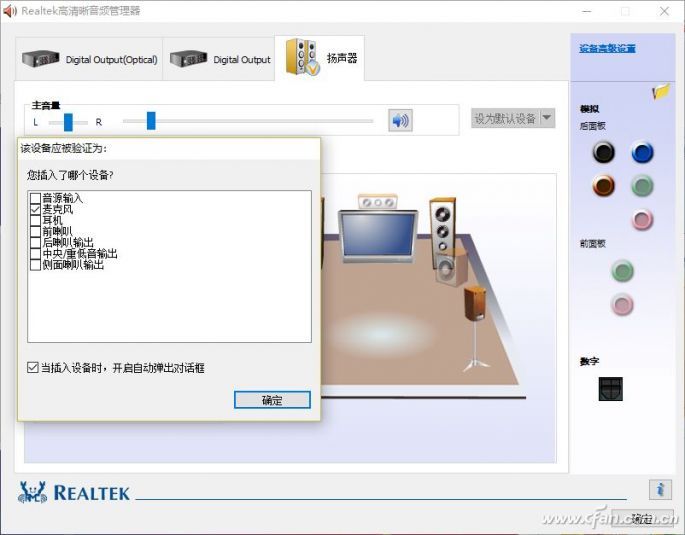The image size is (685, 535).
Task: Click the center speaker above the monitor
Action: pos(377,202)
